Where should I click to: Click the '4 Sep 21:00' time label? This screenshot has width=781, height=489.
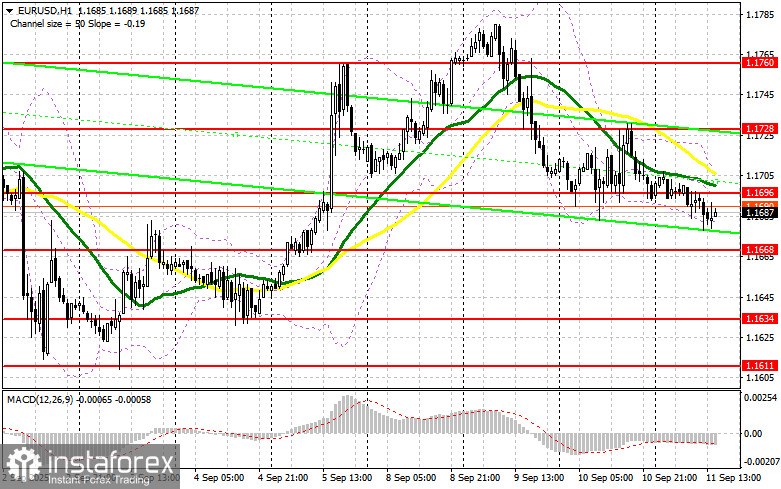tap(283, 478)
